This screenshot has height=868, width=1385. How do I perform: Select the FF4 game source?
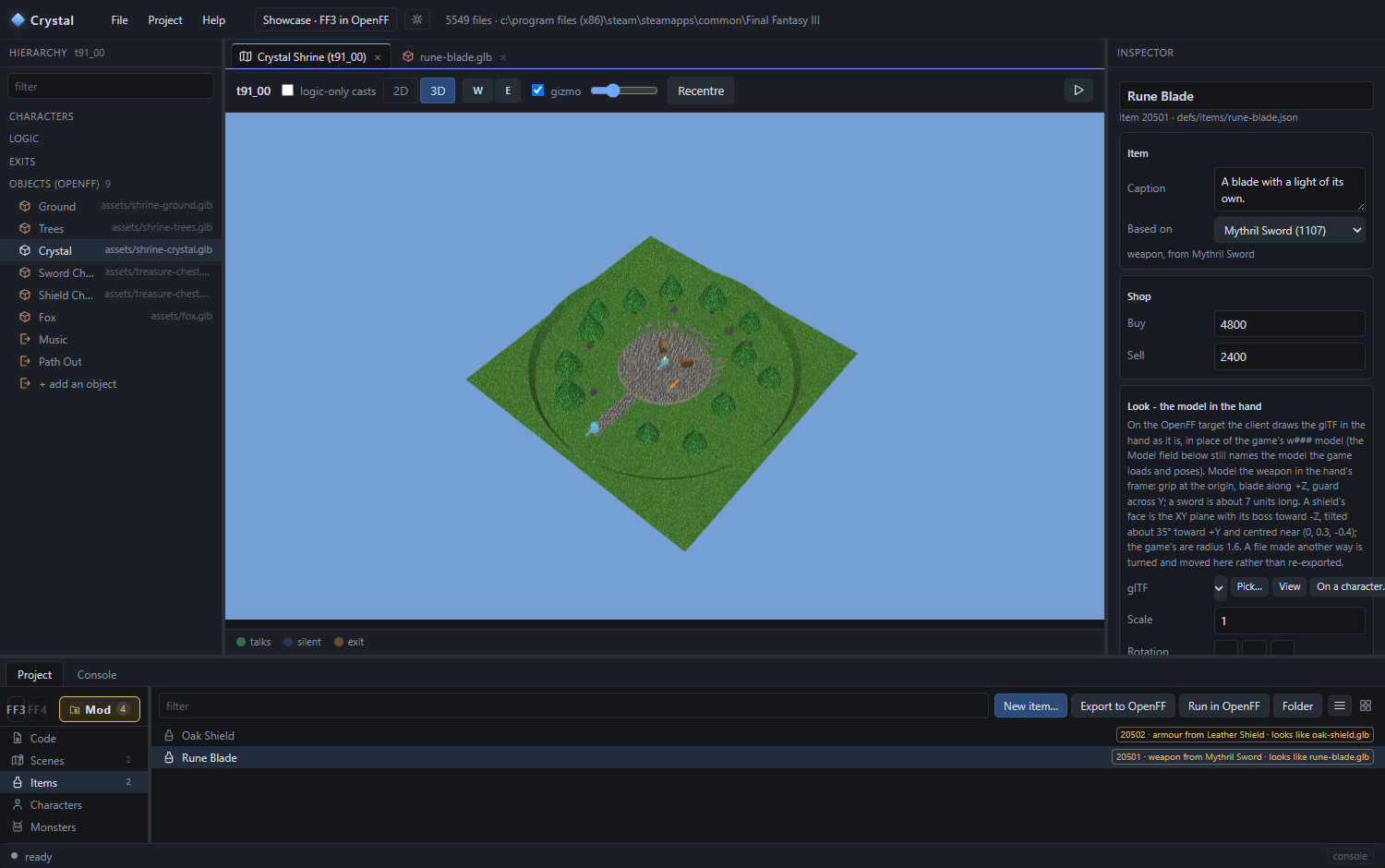point(37,709)
